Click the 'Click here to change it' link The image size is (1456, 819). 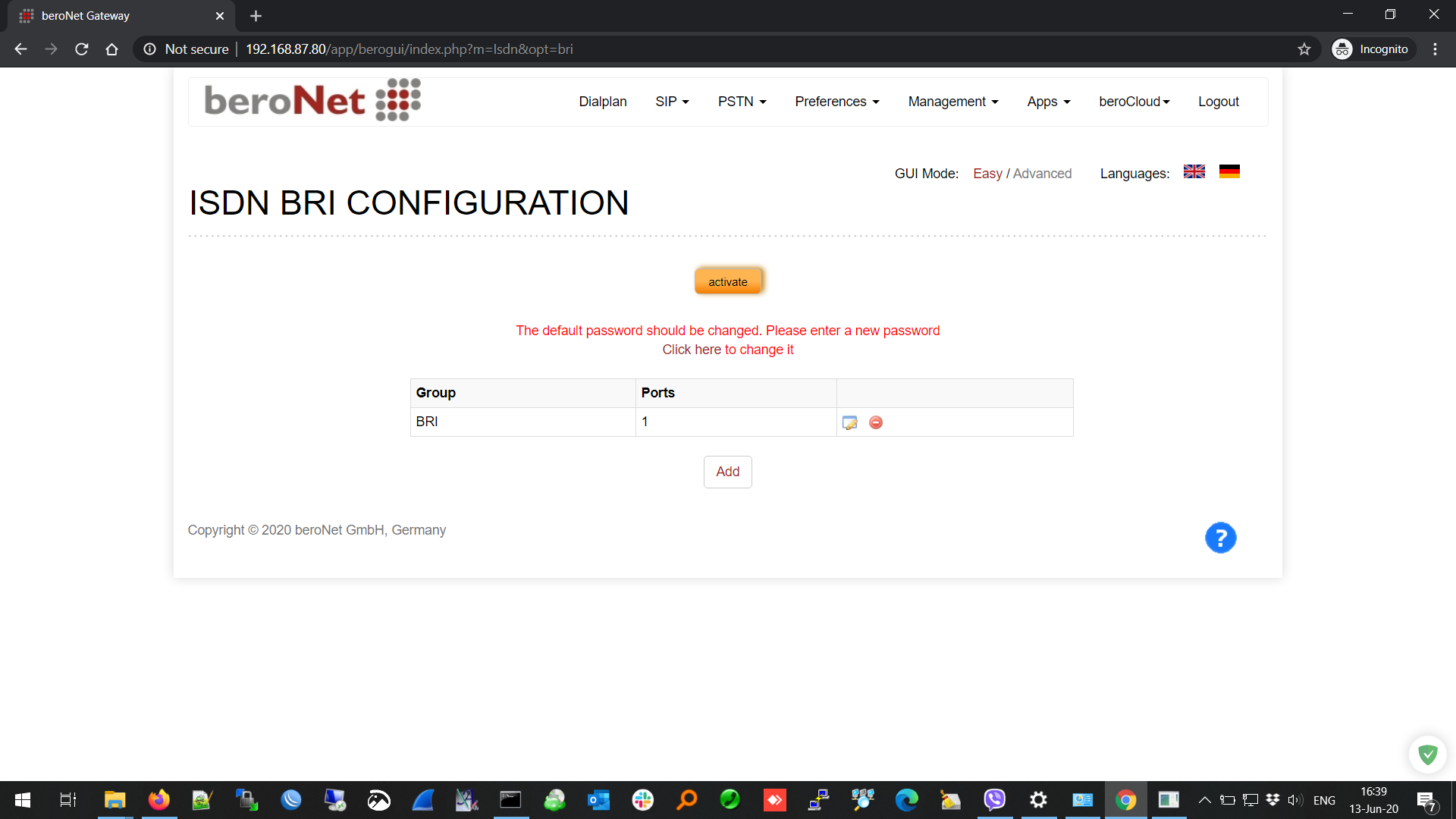tap(727, 350)
